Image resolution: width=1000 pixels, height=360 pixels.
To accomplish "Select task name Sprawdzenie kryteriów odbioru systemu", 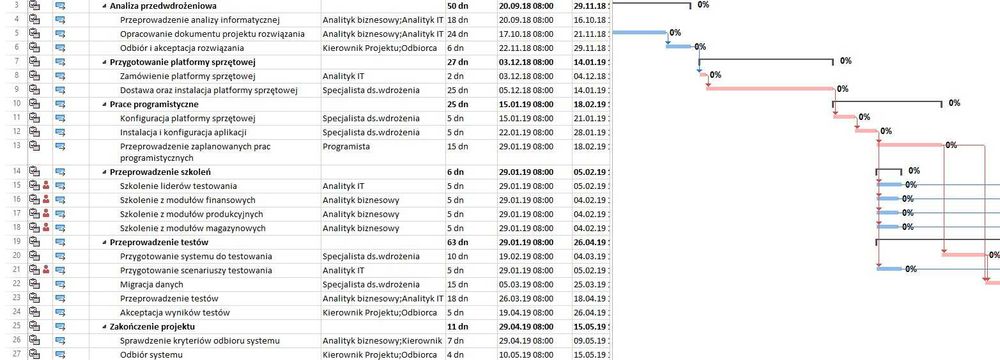I will 200,340.
